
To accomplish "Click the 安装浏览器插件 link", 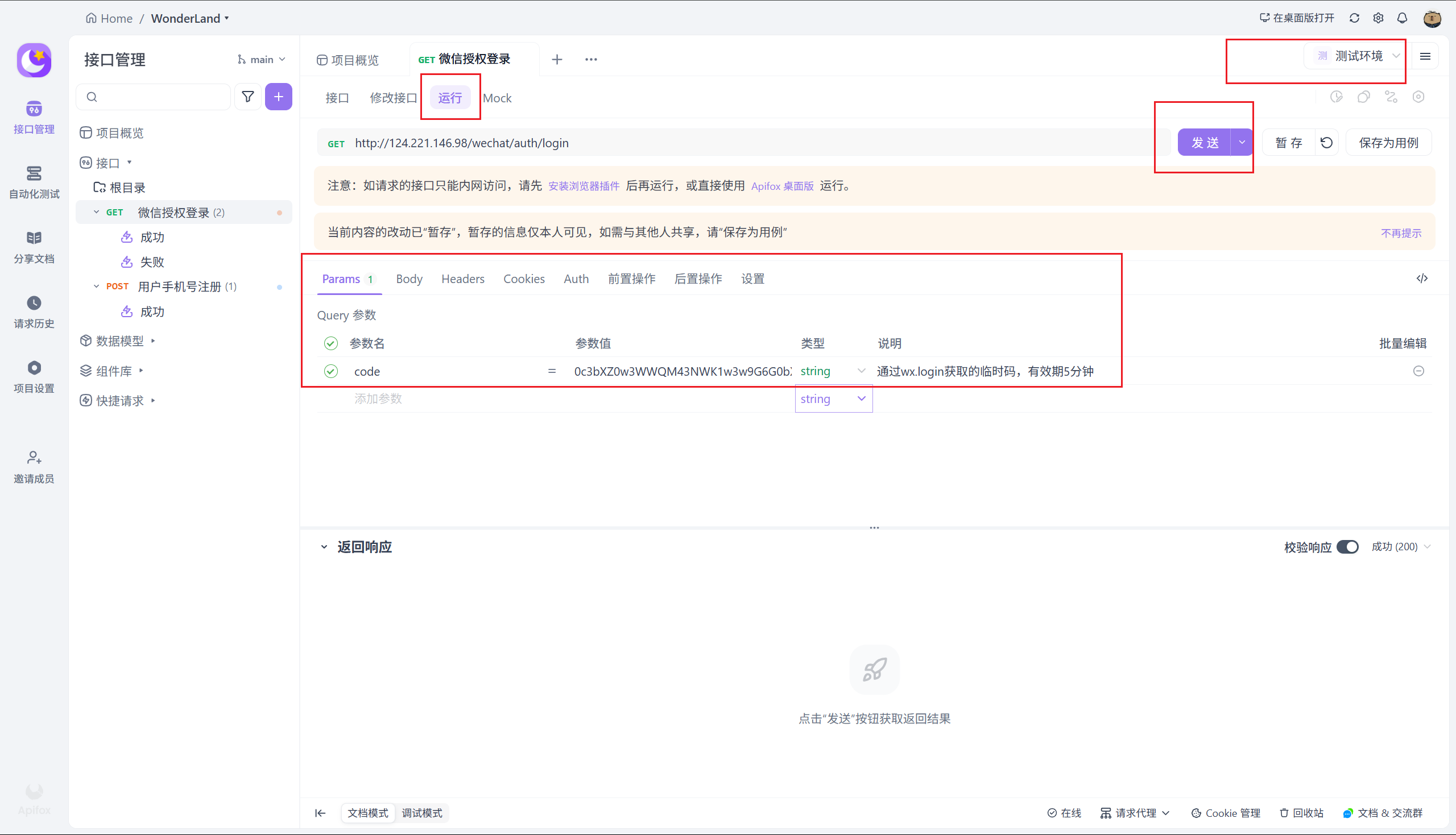I will click(584, 186).
